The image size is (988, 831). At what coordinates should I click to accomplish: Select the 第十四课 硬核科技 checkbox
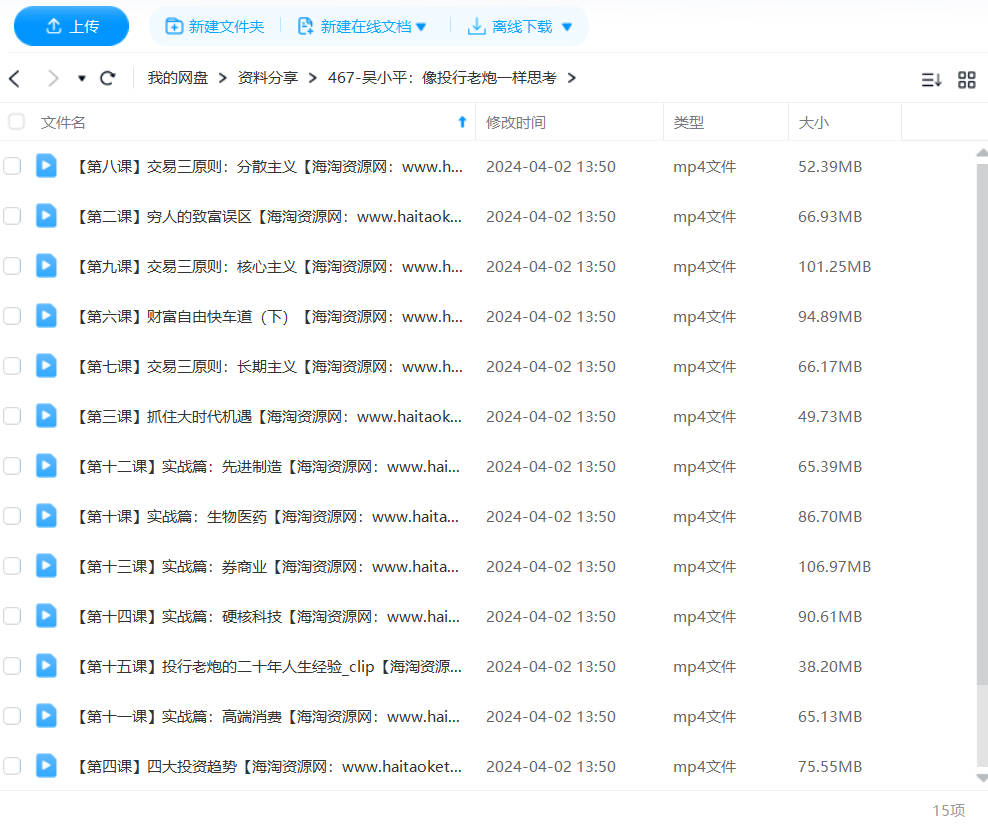click(12, 616)
